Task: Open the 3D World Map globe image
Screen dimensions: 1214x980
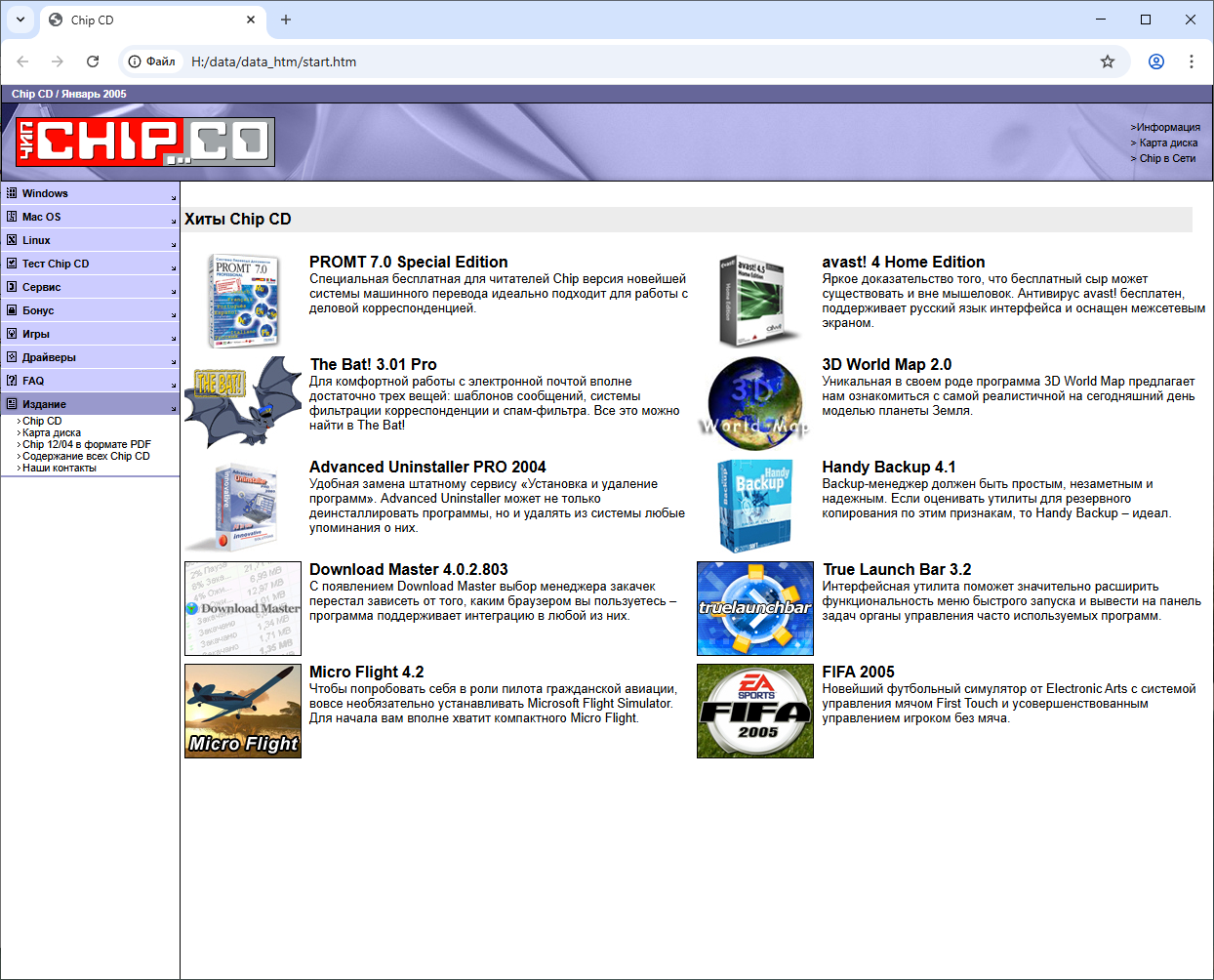Action: (755, 402)
